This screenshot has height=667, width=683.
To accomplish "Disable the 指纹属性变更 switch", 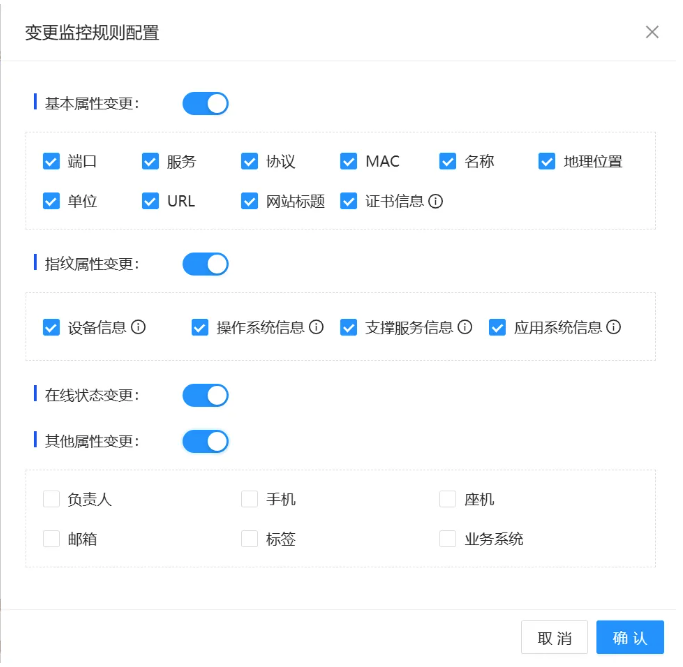I will (205, 264).
